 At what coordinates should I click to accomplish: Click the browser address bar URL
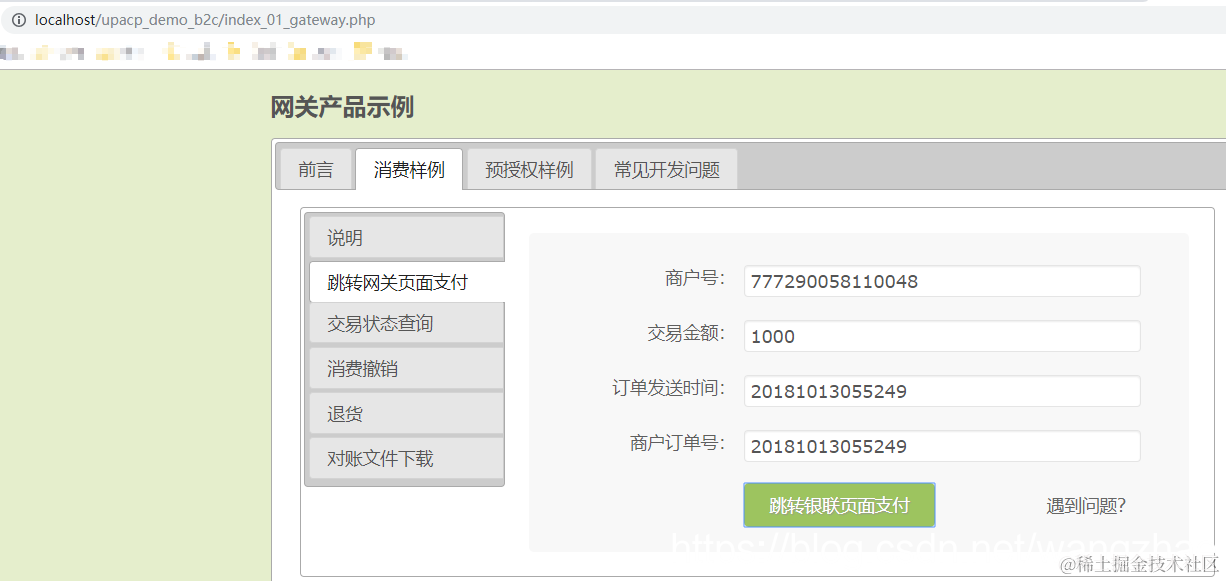[200, 19]
